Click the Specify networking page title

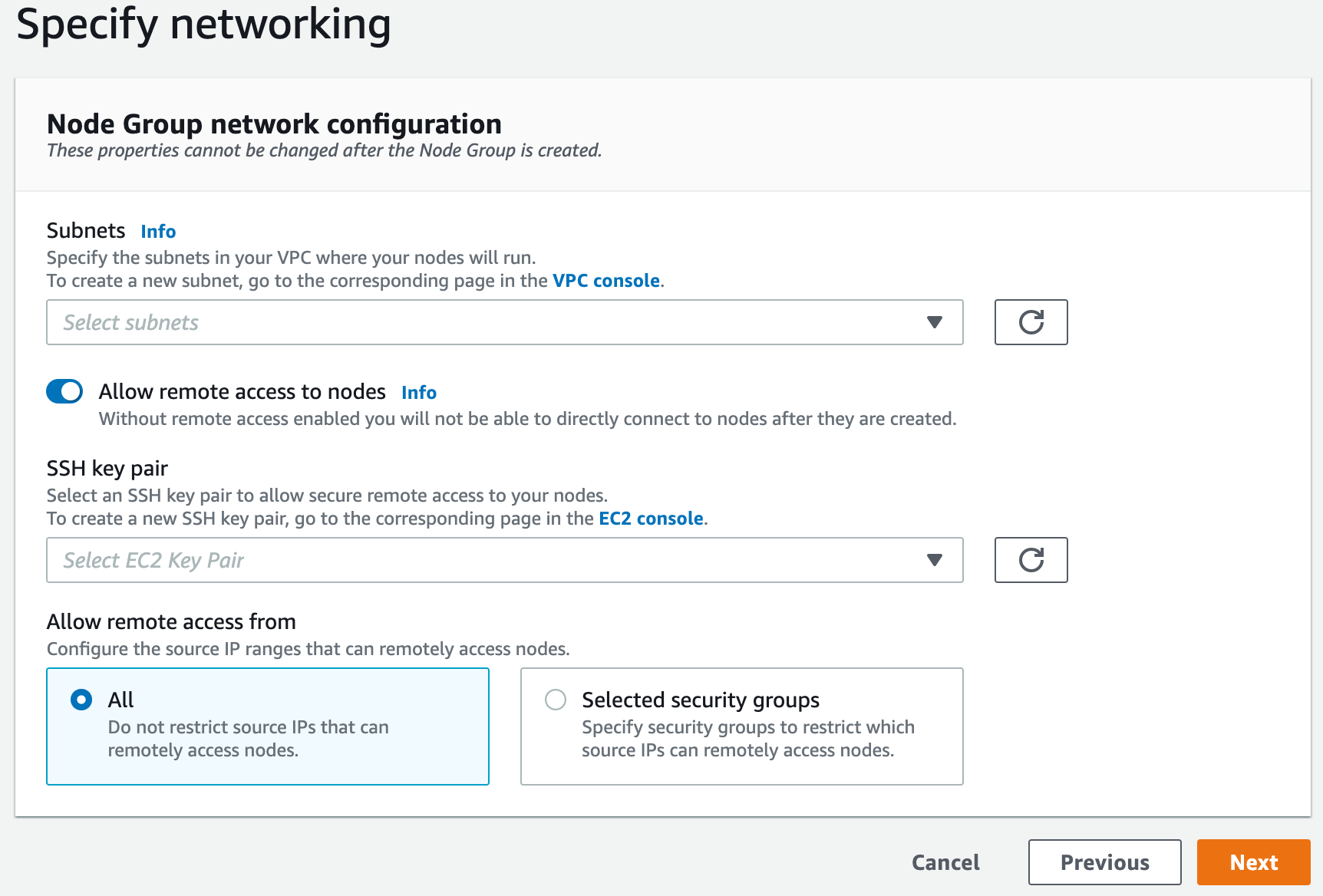coord(203,25)
